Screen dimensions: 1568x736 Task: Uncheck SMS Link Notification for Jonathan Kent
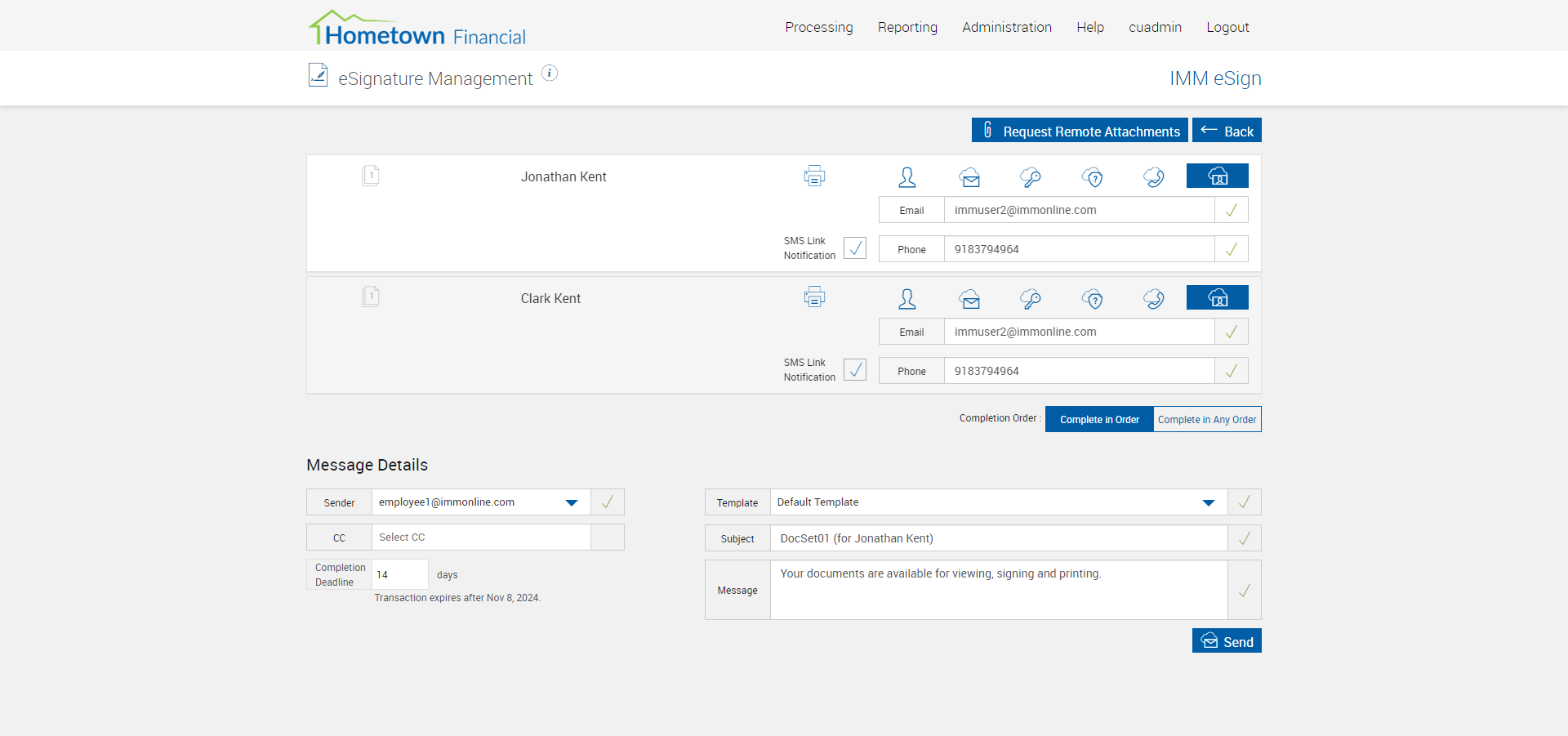pos(855,248)
